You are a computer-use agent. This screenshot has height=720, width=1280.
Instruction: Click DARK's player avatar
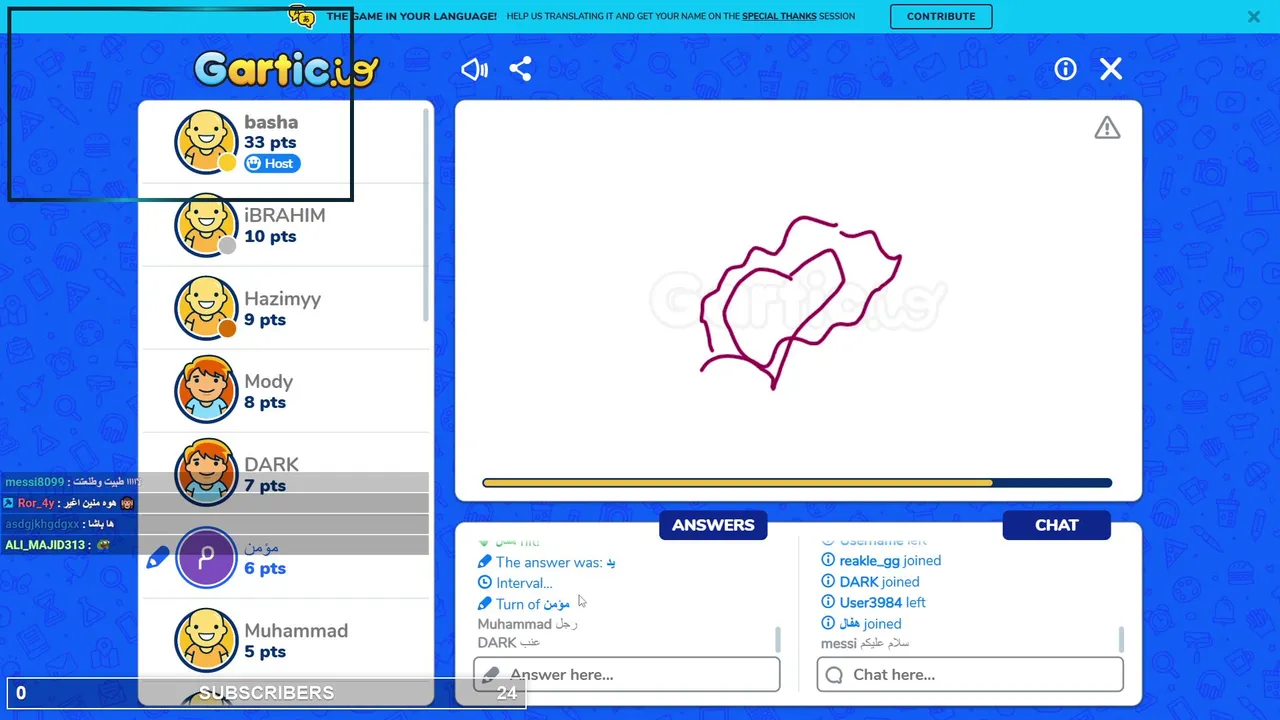pyautogui.click(x=206, y=474)
